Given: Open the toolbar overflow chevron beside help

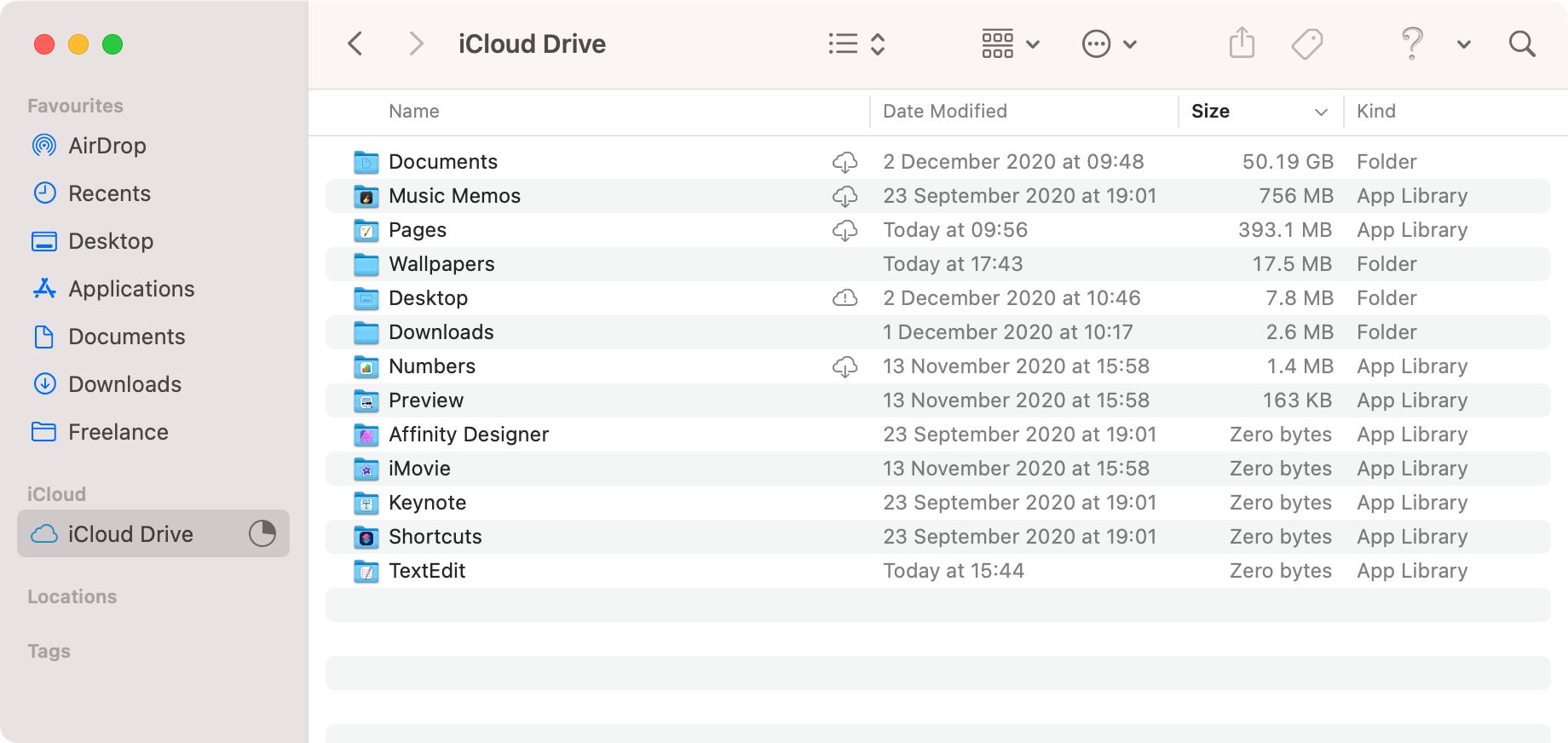Looking at the screenshot, I should 1463,44.
